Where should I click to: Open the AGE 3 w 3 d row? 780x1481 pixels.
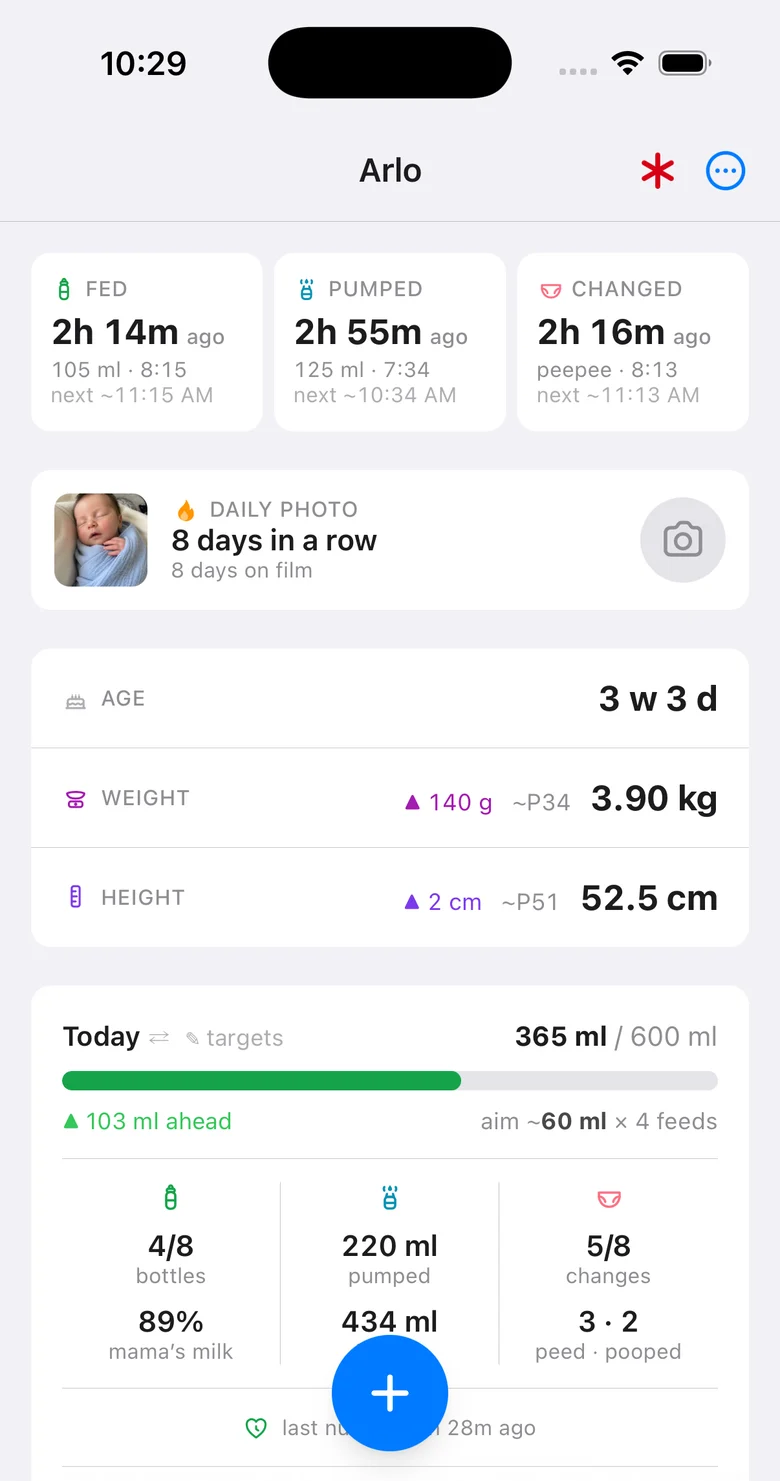pos(390,698)
